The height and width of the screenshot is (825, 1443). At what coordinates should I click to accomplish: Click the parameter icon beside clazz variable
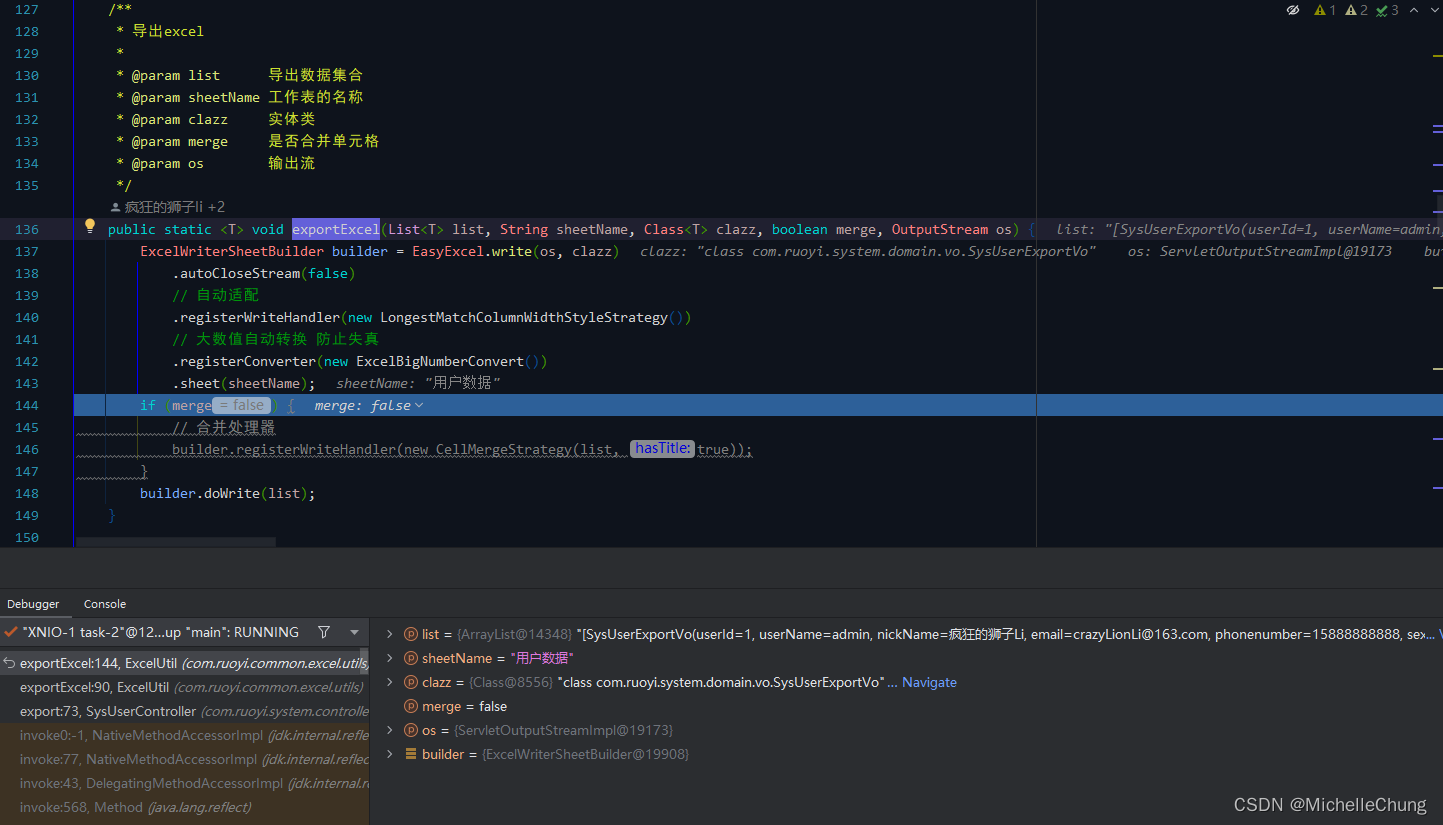(x=410, y=682)
